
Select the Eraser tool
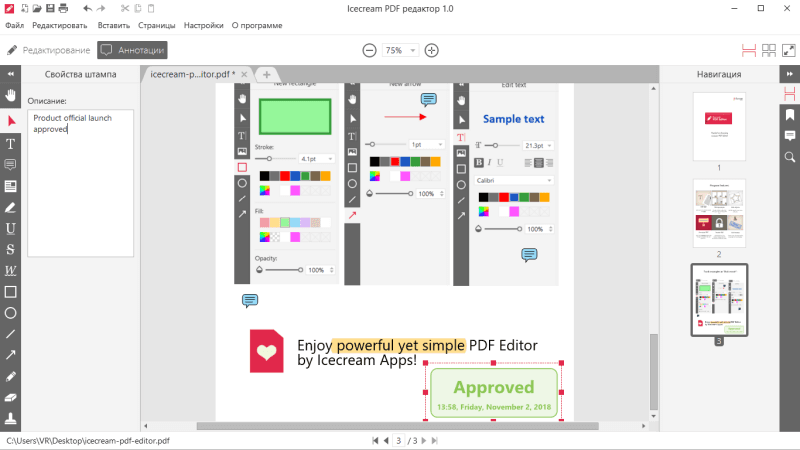tap(10, 397)
